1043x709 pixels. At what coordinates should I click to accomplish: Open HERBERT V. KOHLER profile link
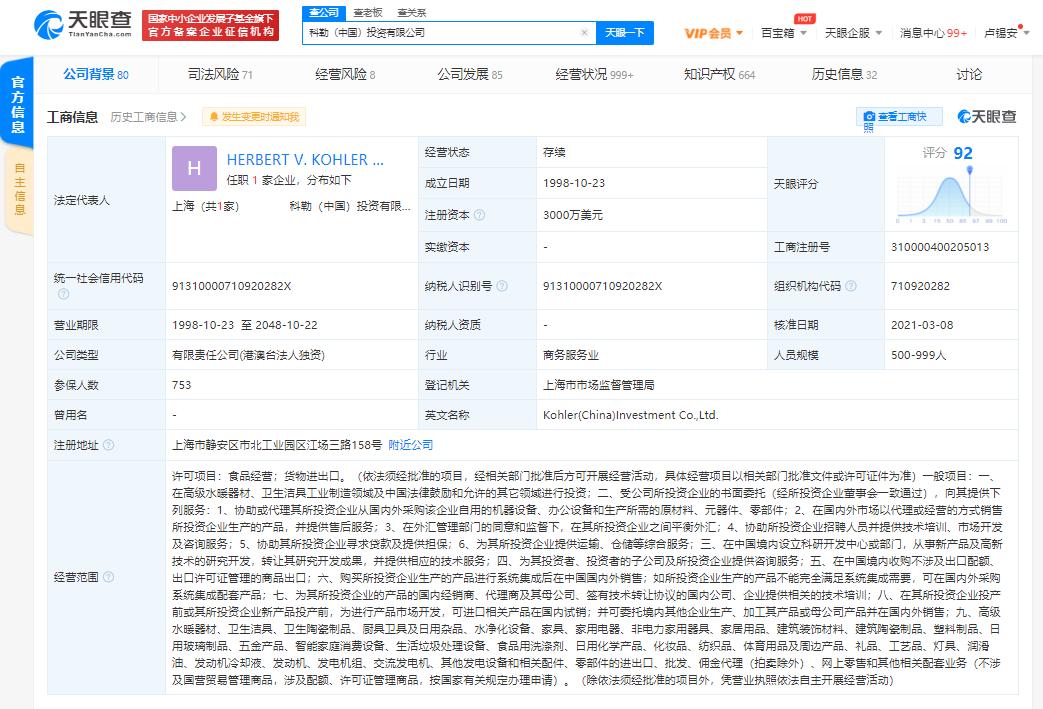(x=305, y=159)
